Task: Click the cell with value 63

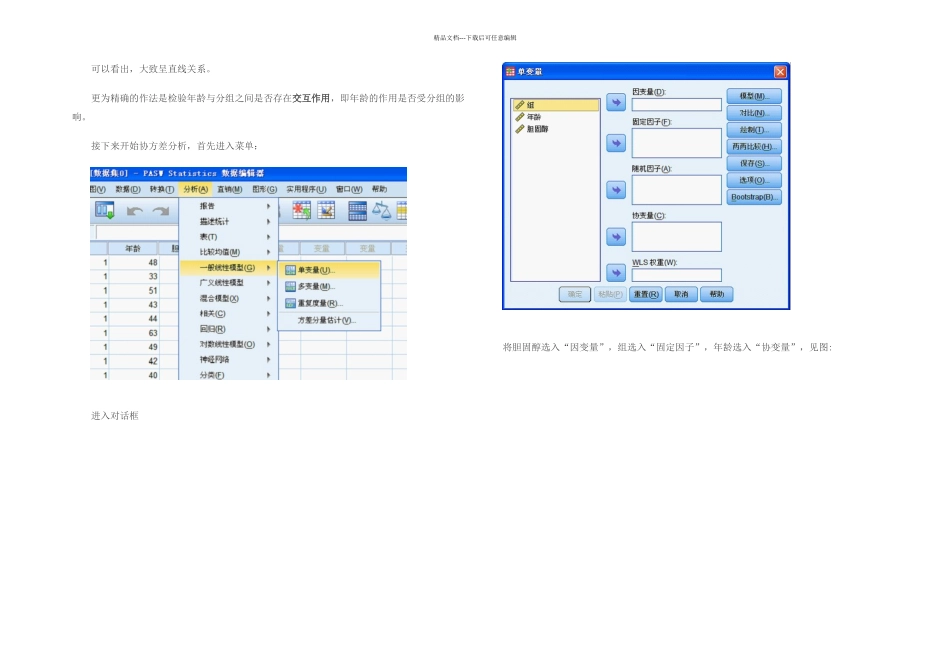Action: click(135, 333)
